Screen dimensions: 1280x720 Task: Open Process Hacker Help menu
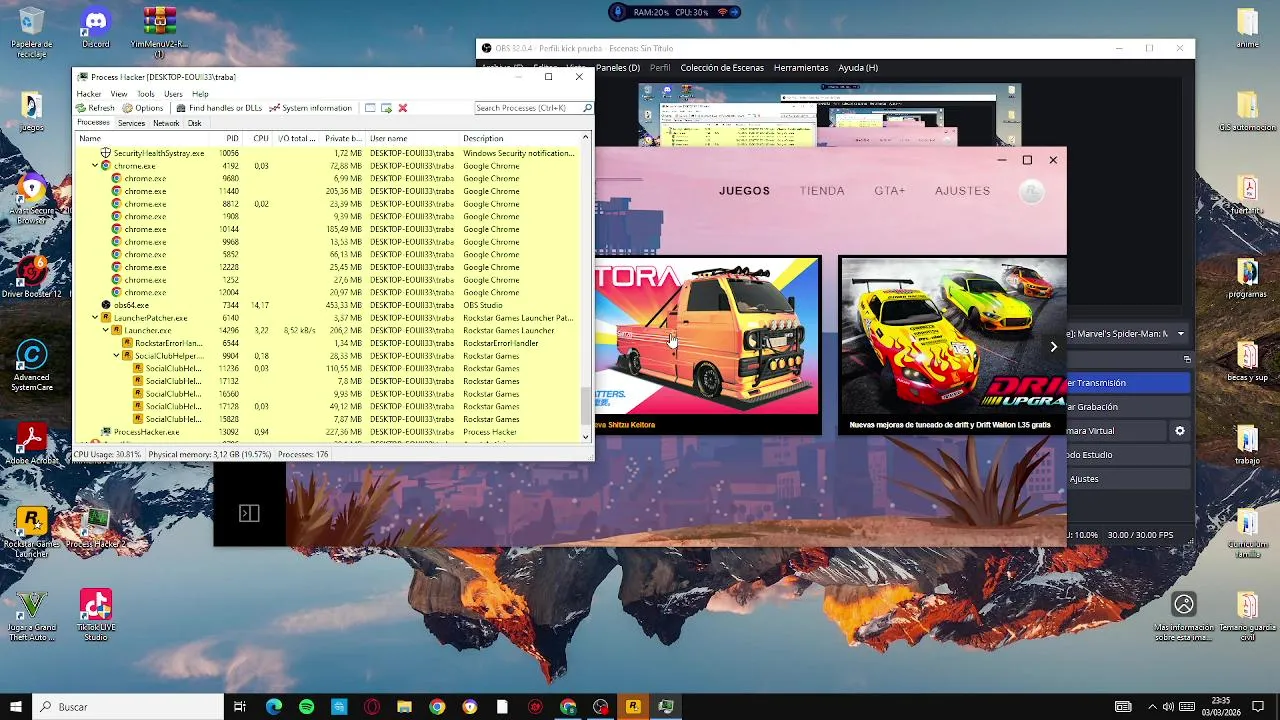[200, 94]
